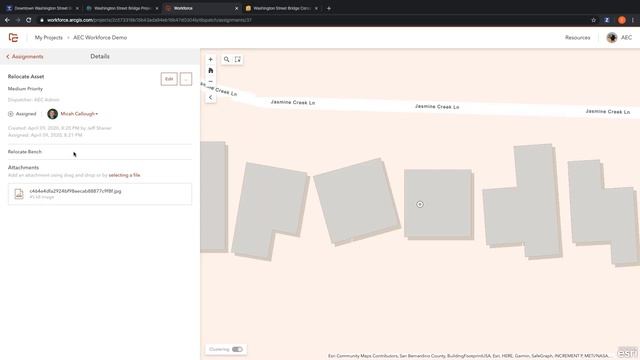Click My Projects breadcrumb

(x=49, y=38)
